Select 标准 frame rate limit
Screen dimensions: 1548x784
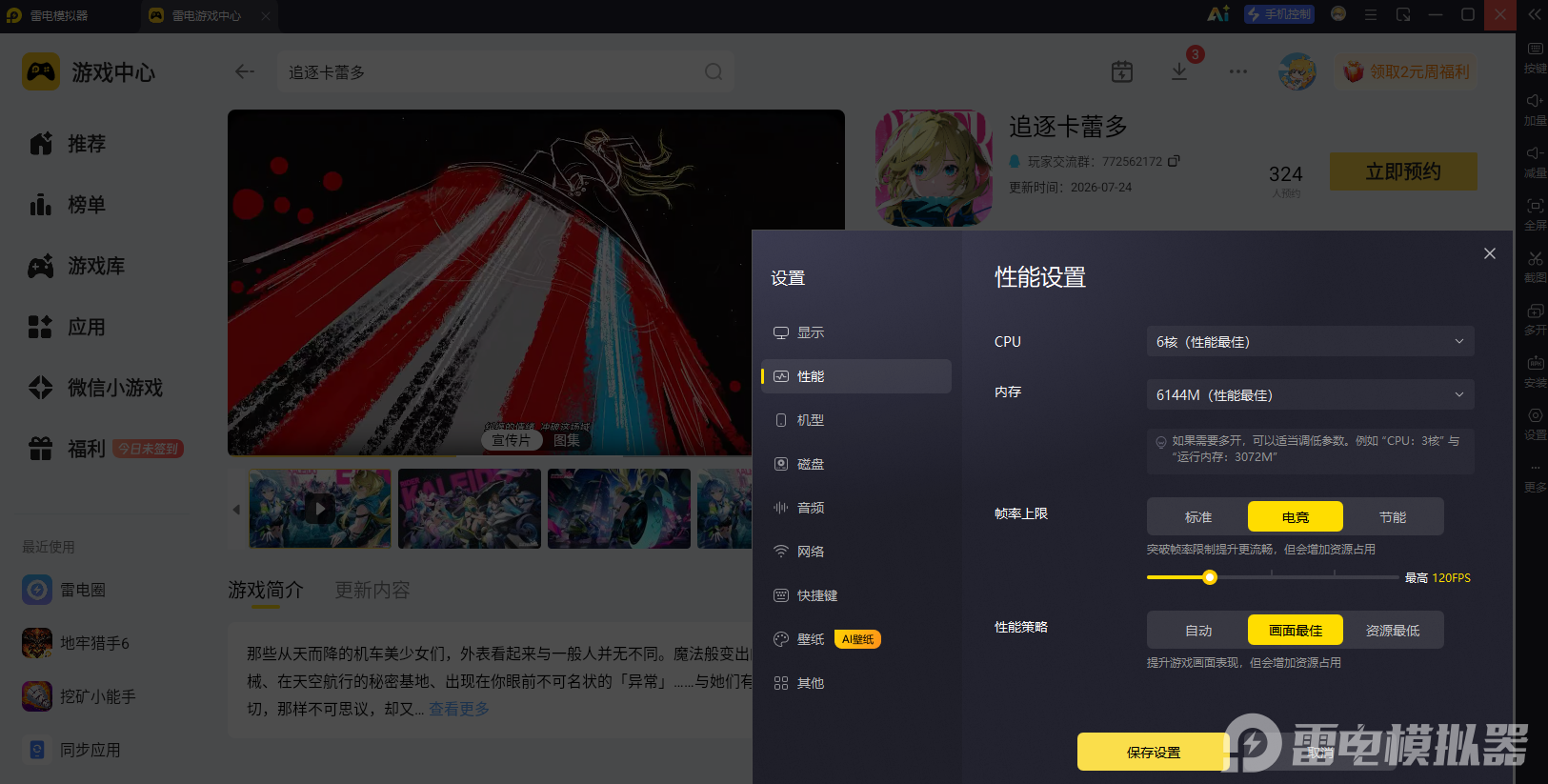click(x=1198, y=516)
